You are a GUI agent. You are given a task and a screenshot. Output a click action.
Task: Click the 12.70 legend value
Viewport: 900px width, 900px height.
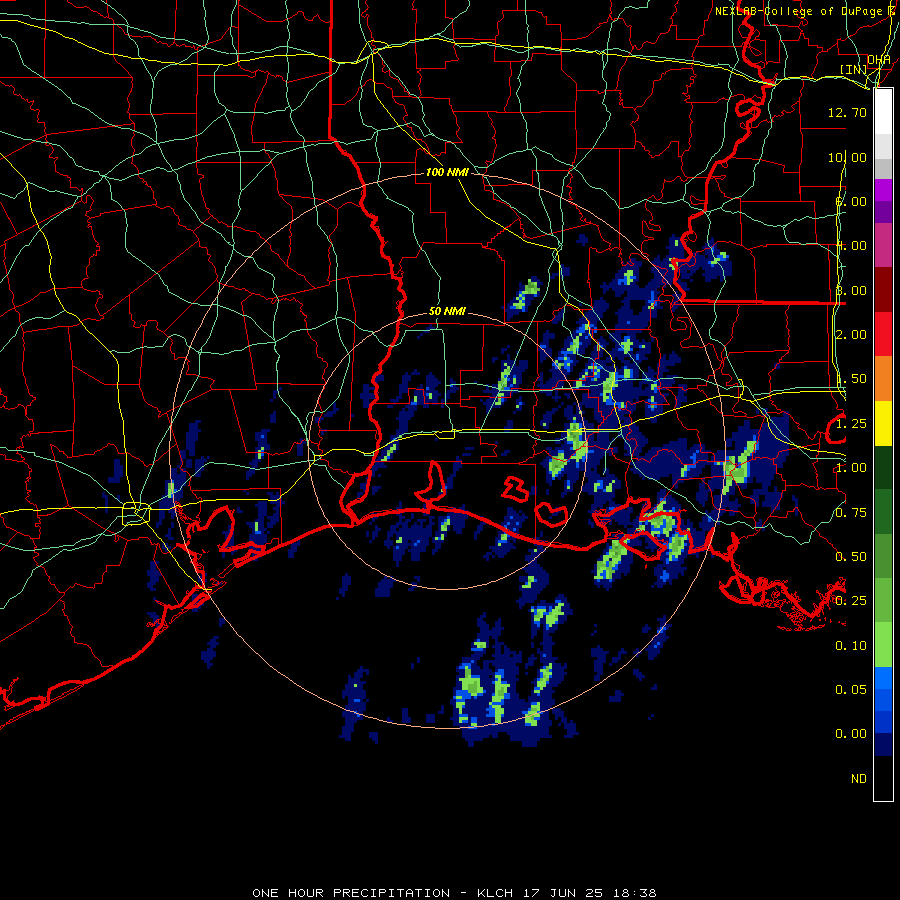pyautogui.click(x=847, y=112)
